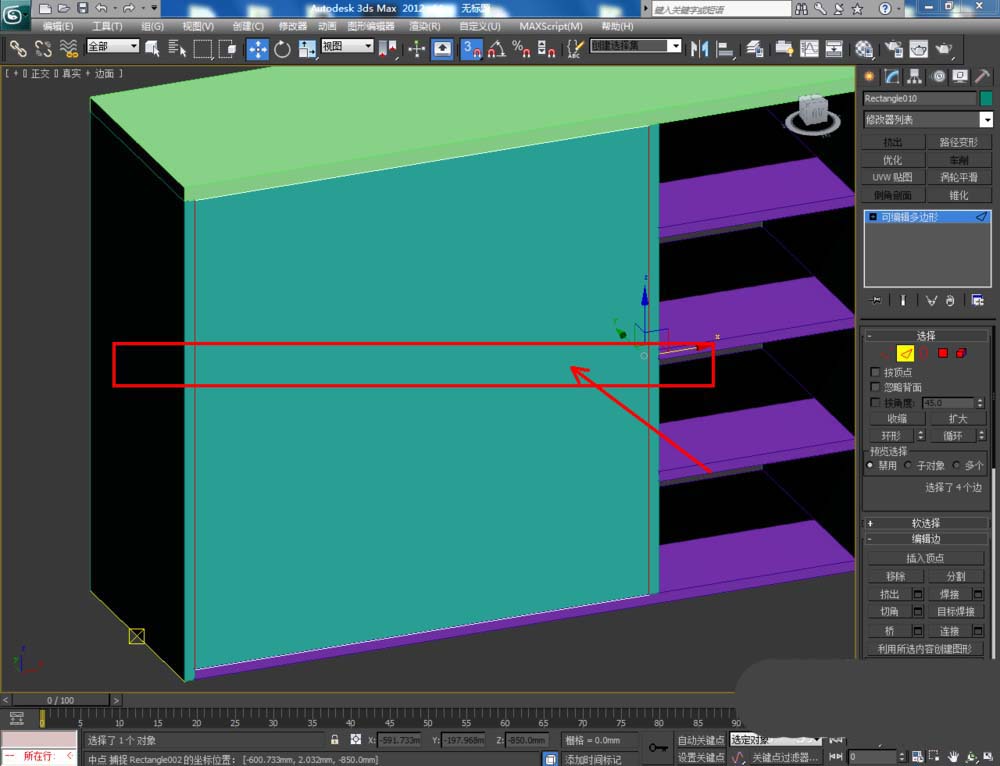Select the Edge sub-object level icon
This screenshot has width=1000, height=766.
pos(905,353)
